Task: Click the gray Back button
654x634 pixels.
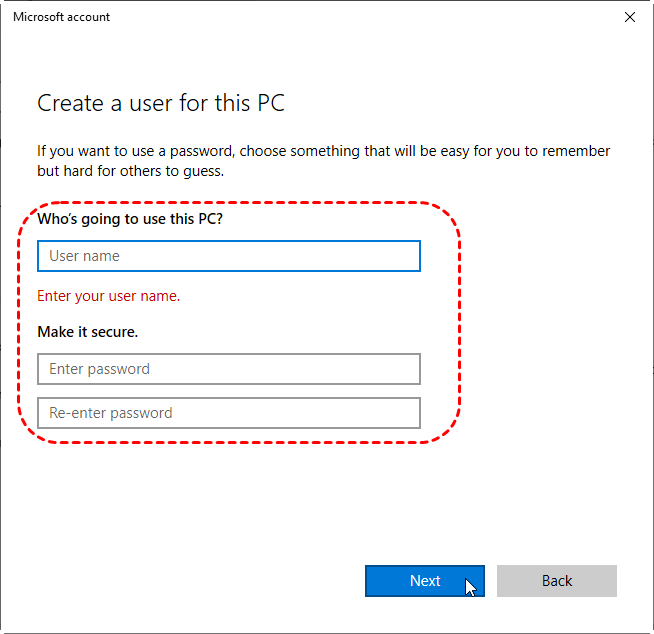Action: (556, 581)
